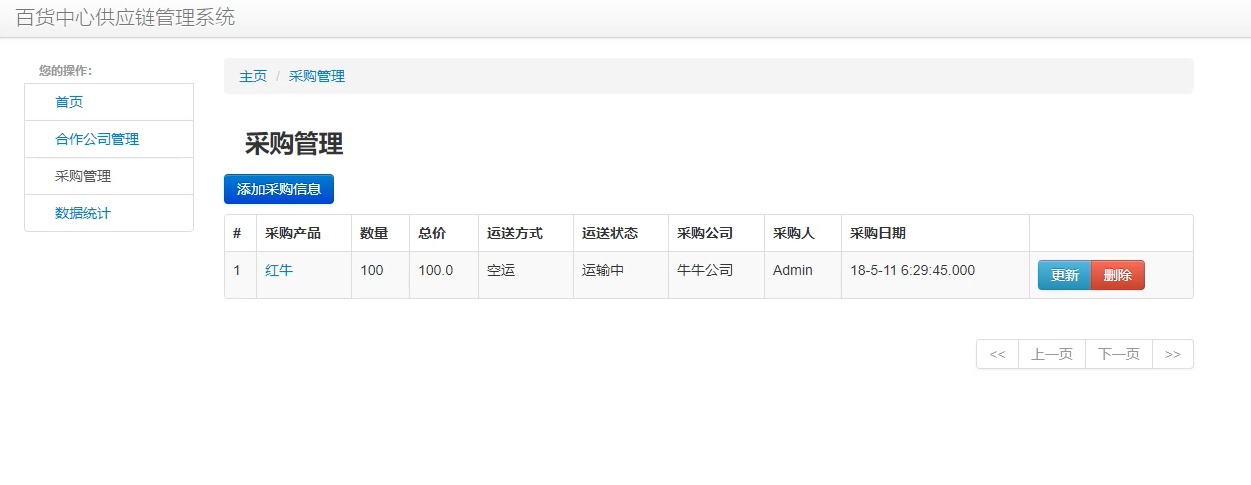The width and height of the screenshot is (1251, 485).
Task: Click the 更新 button for 红牛
Action: pos(1065,275)
